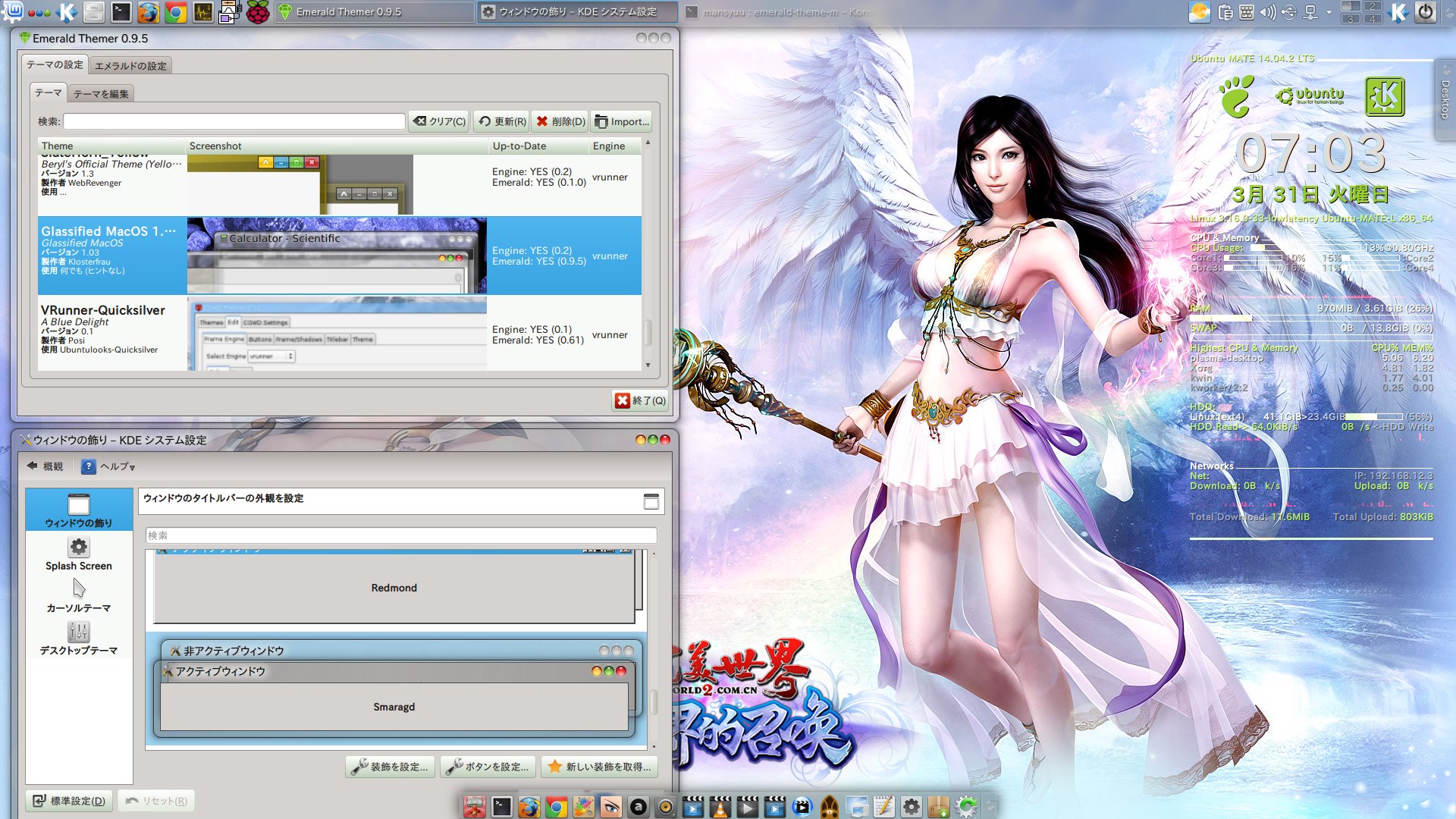
Task: Click the power button in top panel
Action: [1426, 12]
